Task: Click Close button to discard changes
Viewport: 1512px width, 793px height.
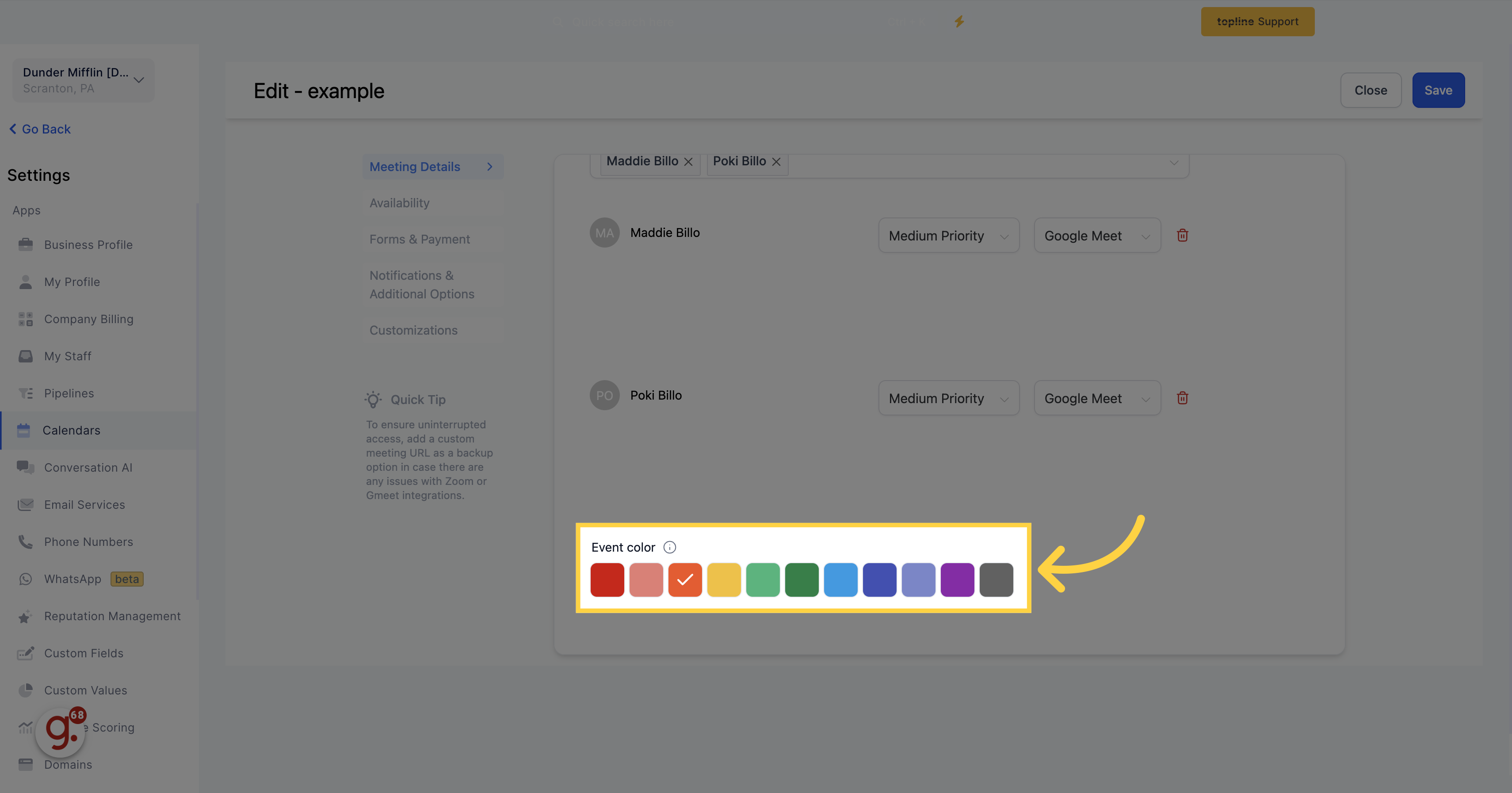Action: [x=1371, y=90]
